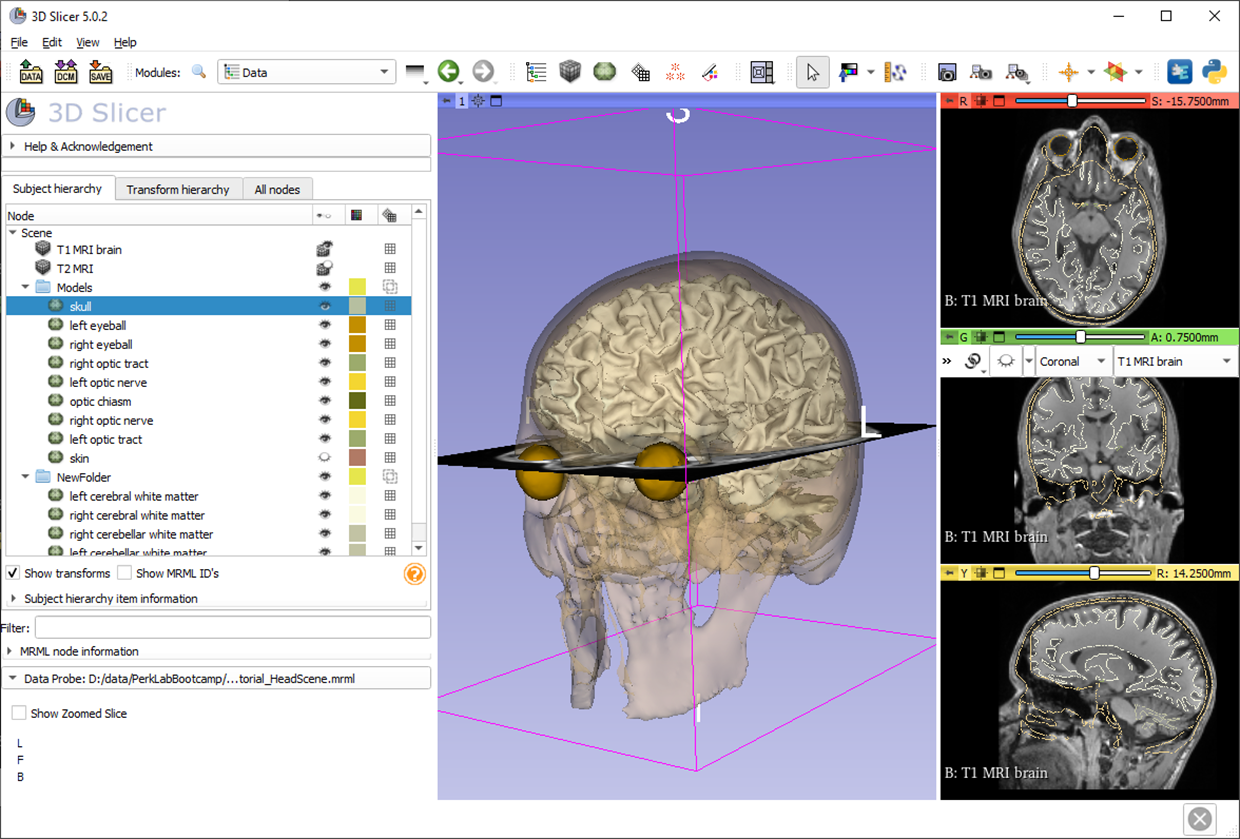Go back to the previous module
The image size is (1240, 839).
(448, 71)
